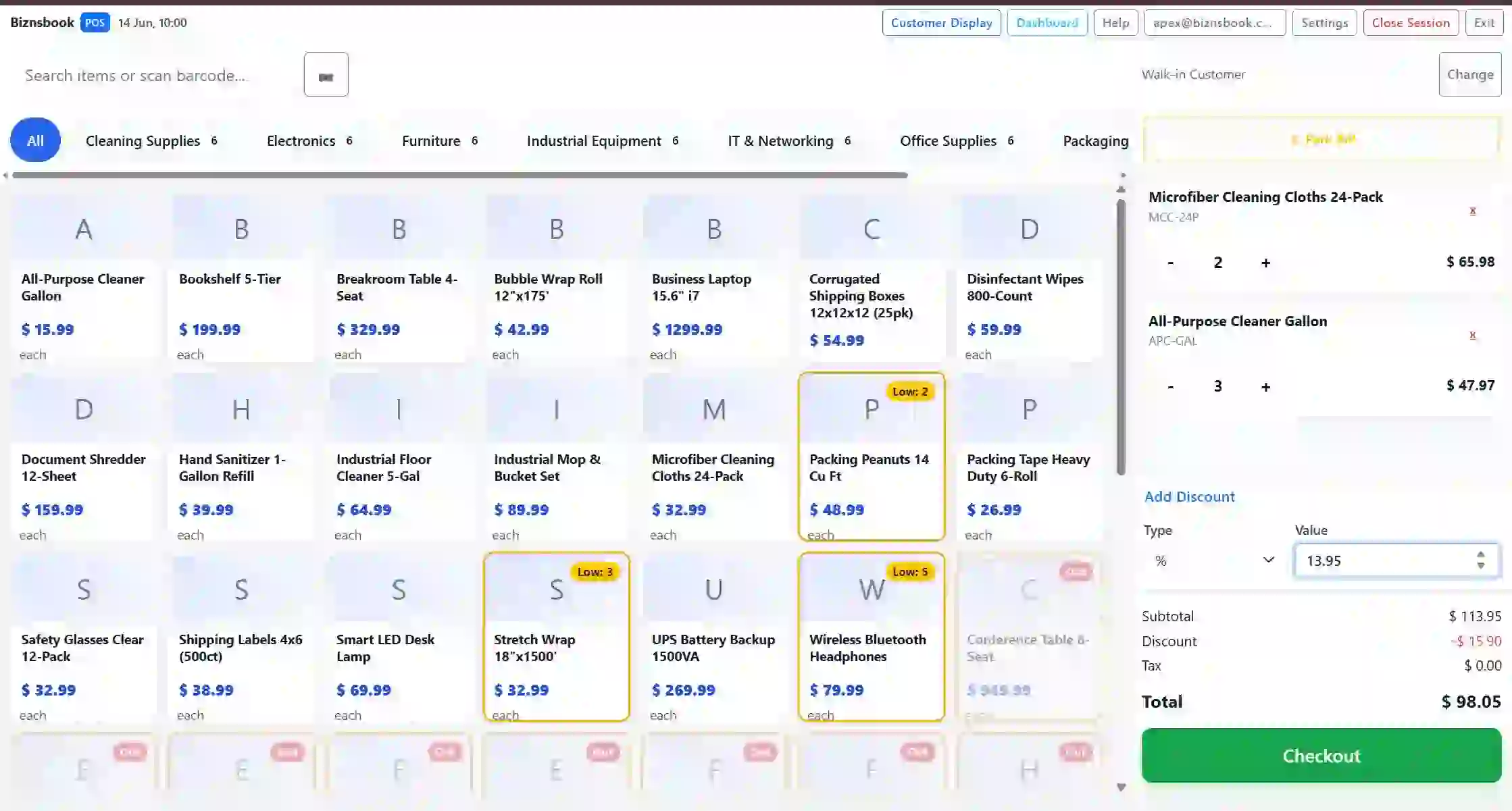Click the Add Discount link
The width and height of the screenshot is (1512, 811).
point(1189,497)
